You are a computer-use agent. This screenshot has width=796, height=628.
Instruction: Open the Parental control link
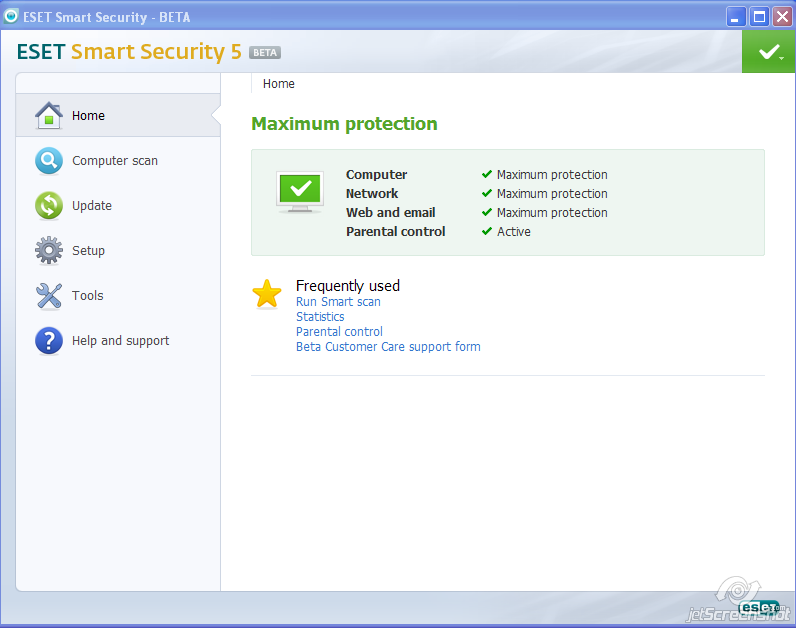(x=339, y=332)
